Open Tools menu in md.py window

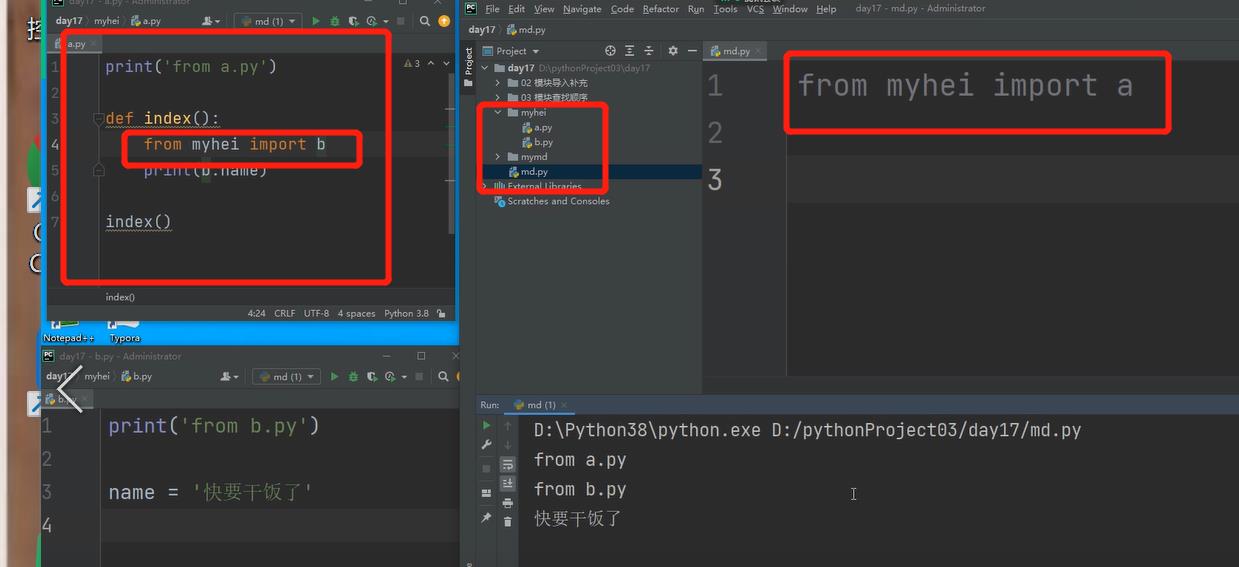point(725,9)
